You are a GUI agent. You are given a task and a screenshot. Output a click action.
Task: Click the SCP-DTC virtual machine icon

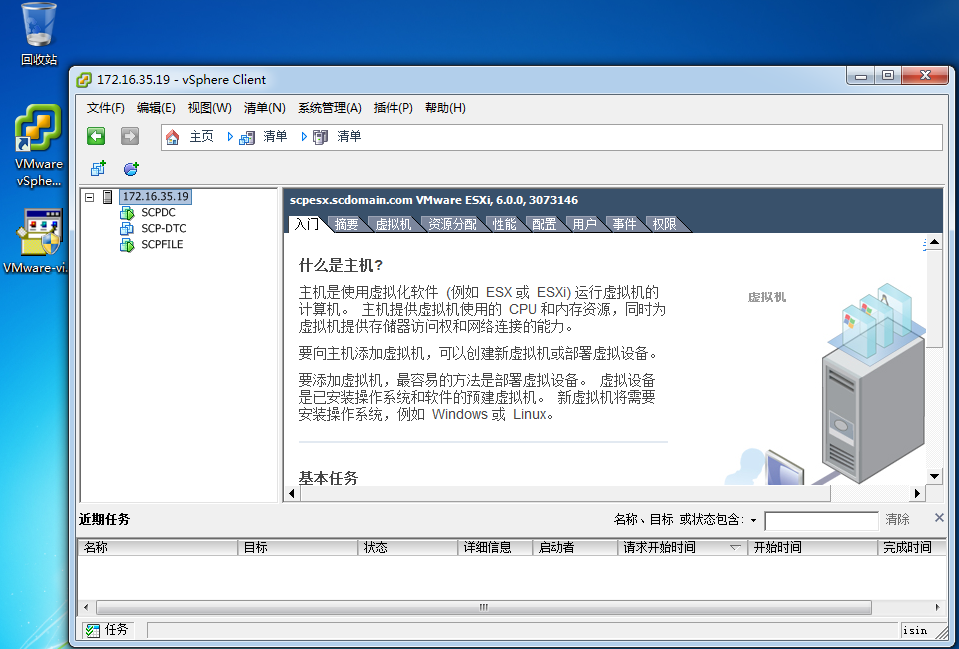pyautogui.click(x=127, y=229)
